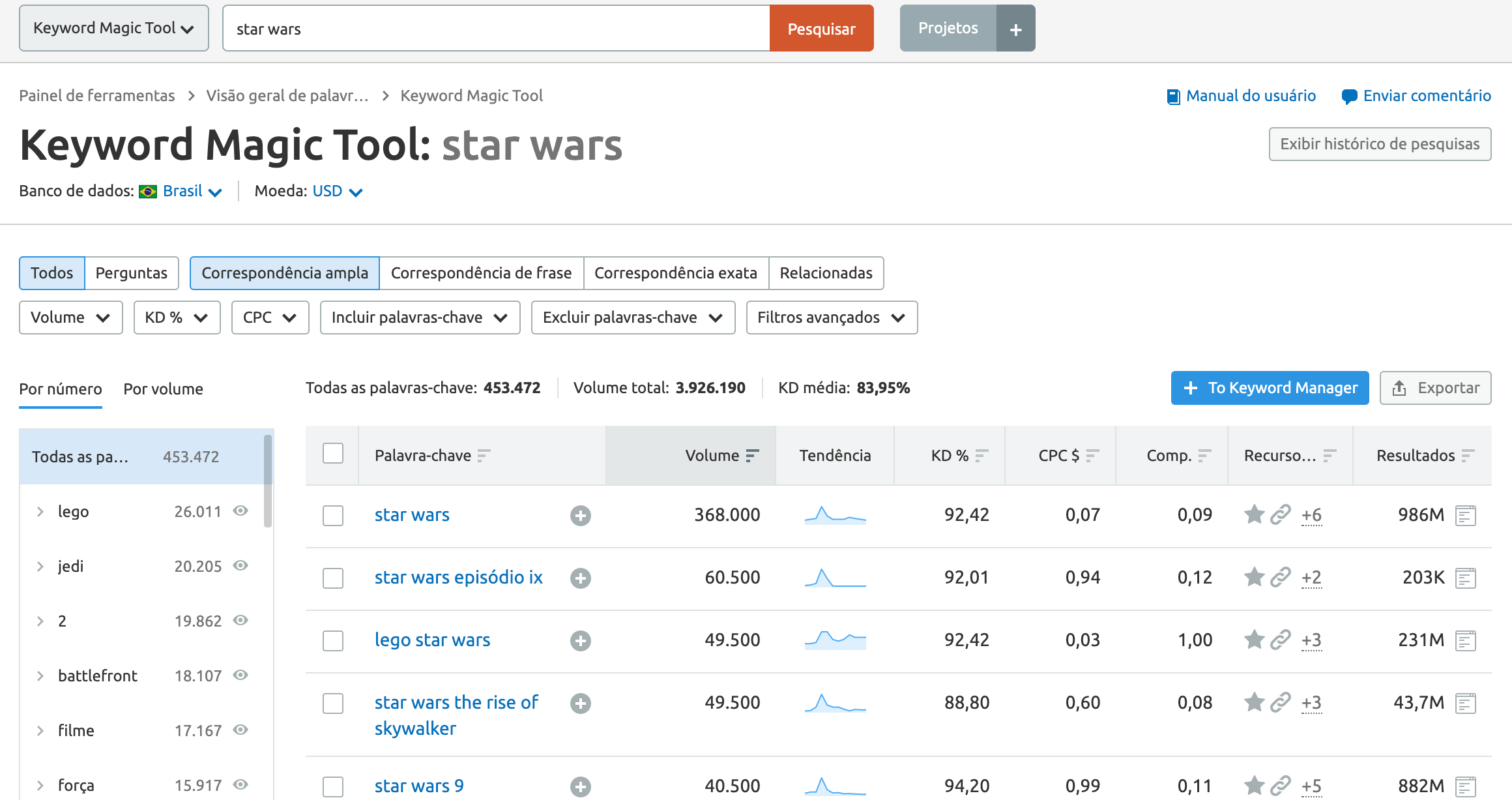The height and width of the screenshot is (800, 1512).
Task: Check 'star wars the rise of skywalker' checkbox
Action: click(x=333, y=704)
